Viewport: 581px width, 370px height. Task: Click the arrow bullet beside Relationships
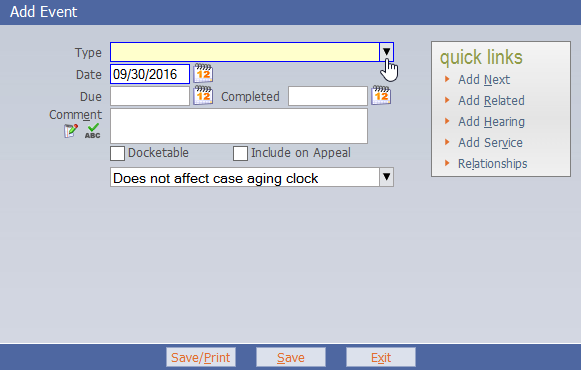(447, 163)
